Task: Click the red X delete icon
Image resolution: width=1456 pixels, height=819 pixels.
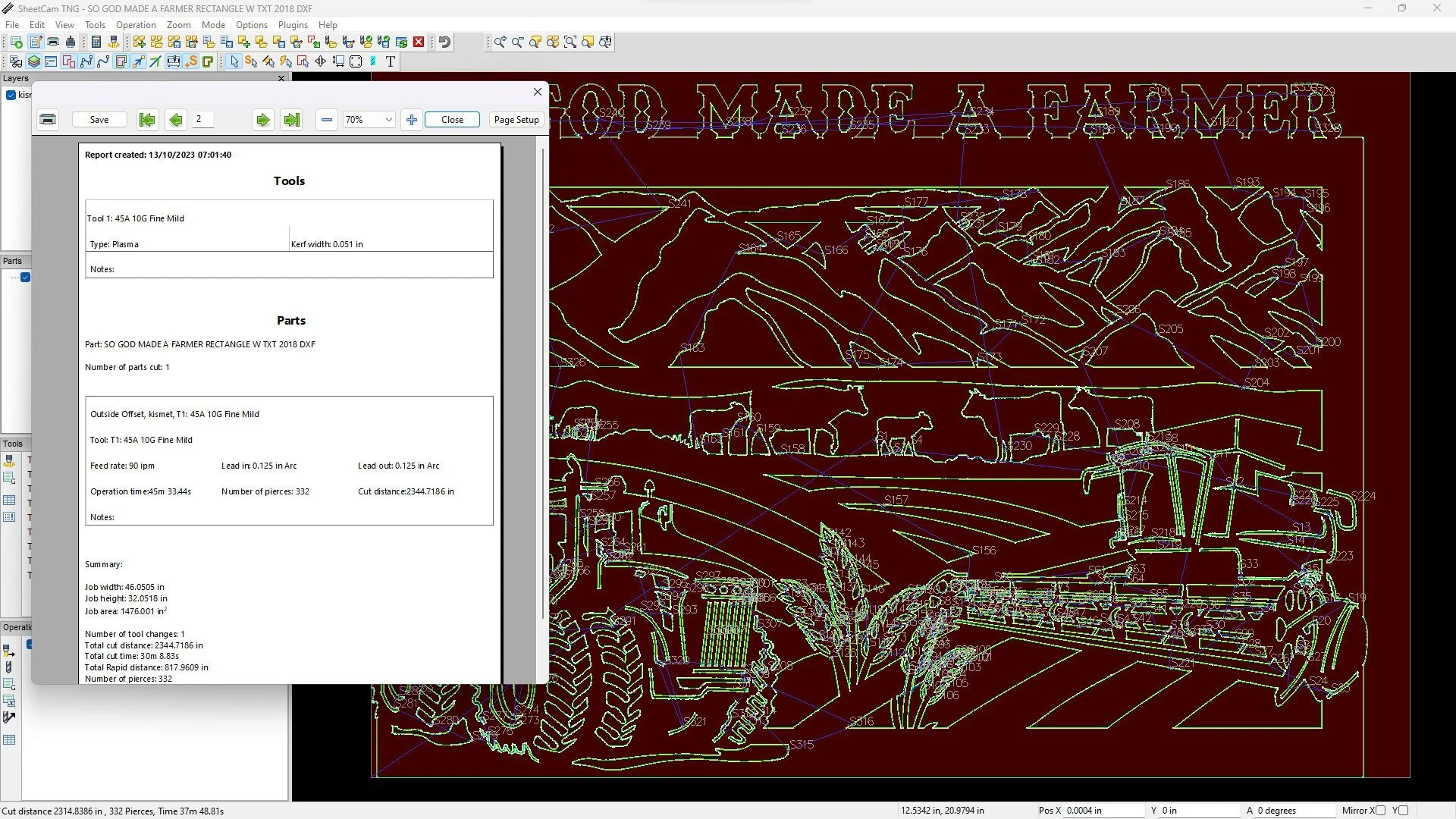Action: tap(419, 42)
